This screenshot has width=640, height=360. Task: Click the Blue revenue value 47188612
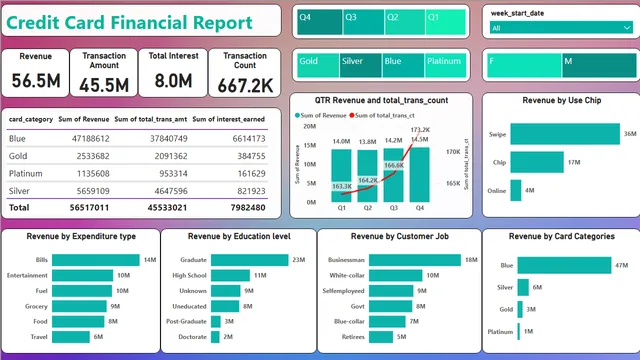(x=91, y=139)
